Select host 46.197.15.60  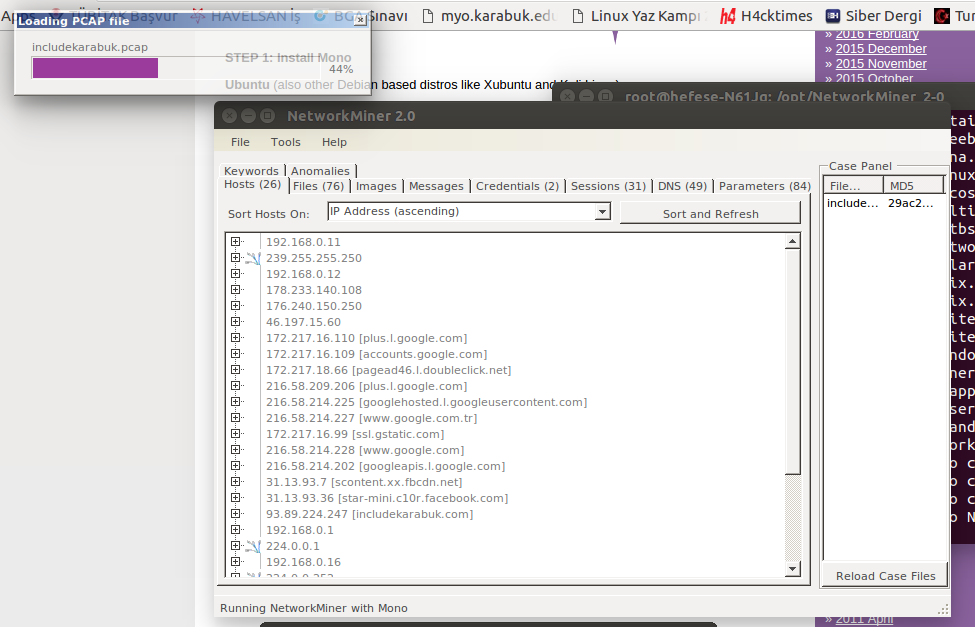coord(303,322)
